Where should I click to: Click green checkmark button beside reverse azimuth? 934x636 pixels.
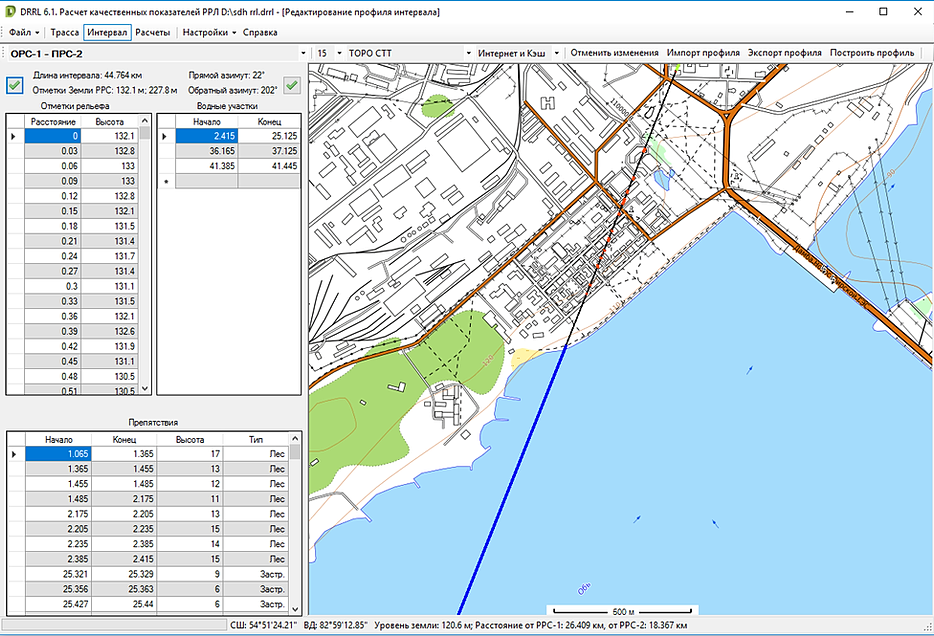[x=292, y=85]
